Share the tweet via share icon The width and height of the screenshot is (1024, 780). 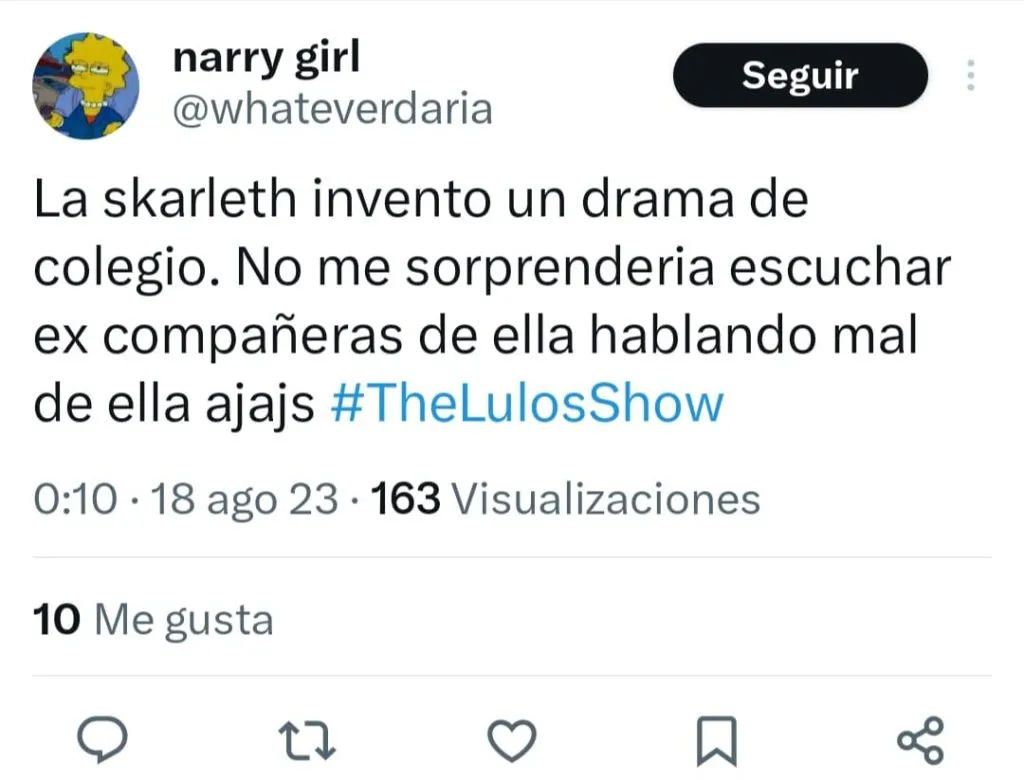pos(921,740)
